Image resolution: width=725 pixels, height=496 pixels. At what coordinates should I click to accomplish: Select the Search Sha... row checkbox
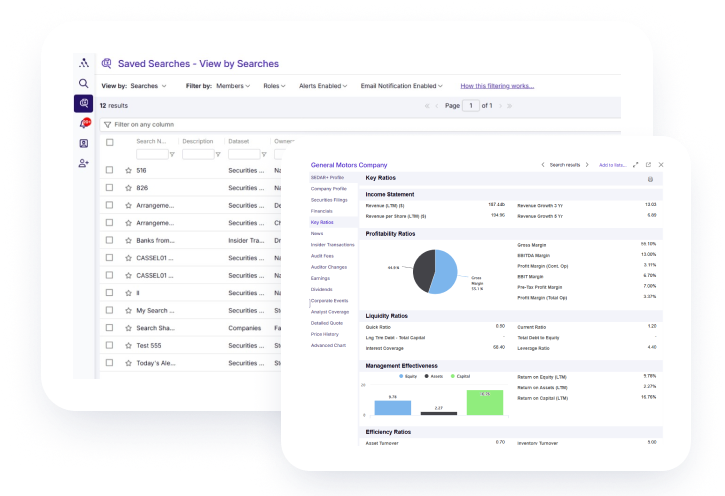110,328
